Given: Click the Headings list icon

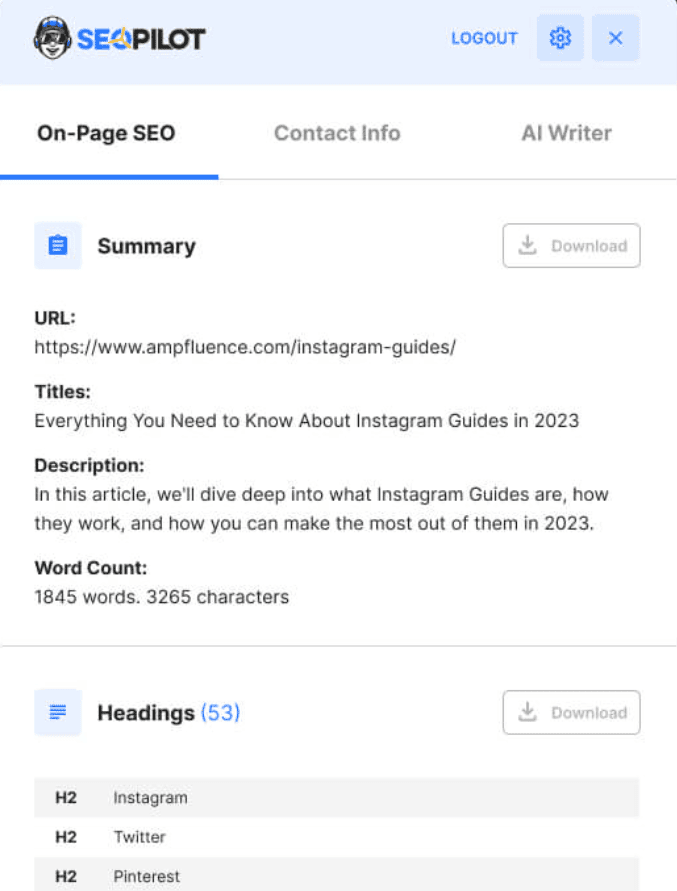Looking at the screenshot, I should point(58,713).
